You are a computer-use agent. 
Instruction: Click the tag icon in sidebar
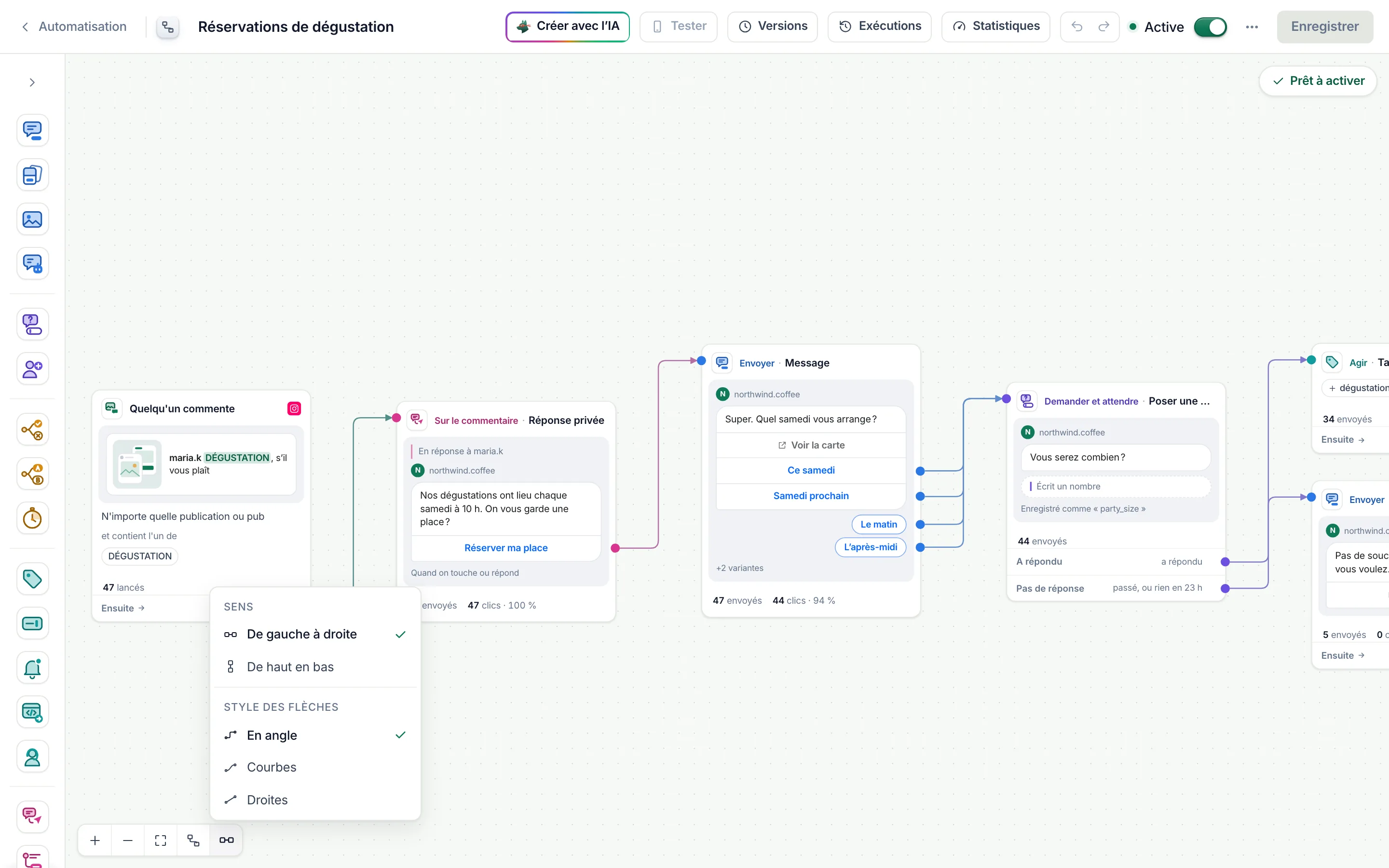(x=32, y=579)
